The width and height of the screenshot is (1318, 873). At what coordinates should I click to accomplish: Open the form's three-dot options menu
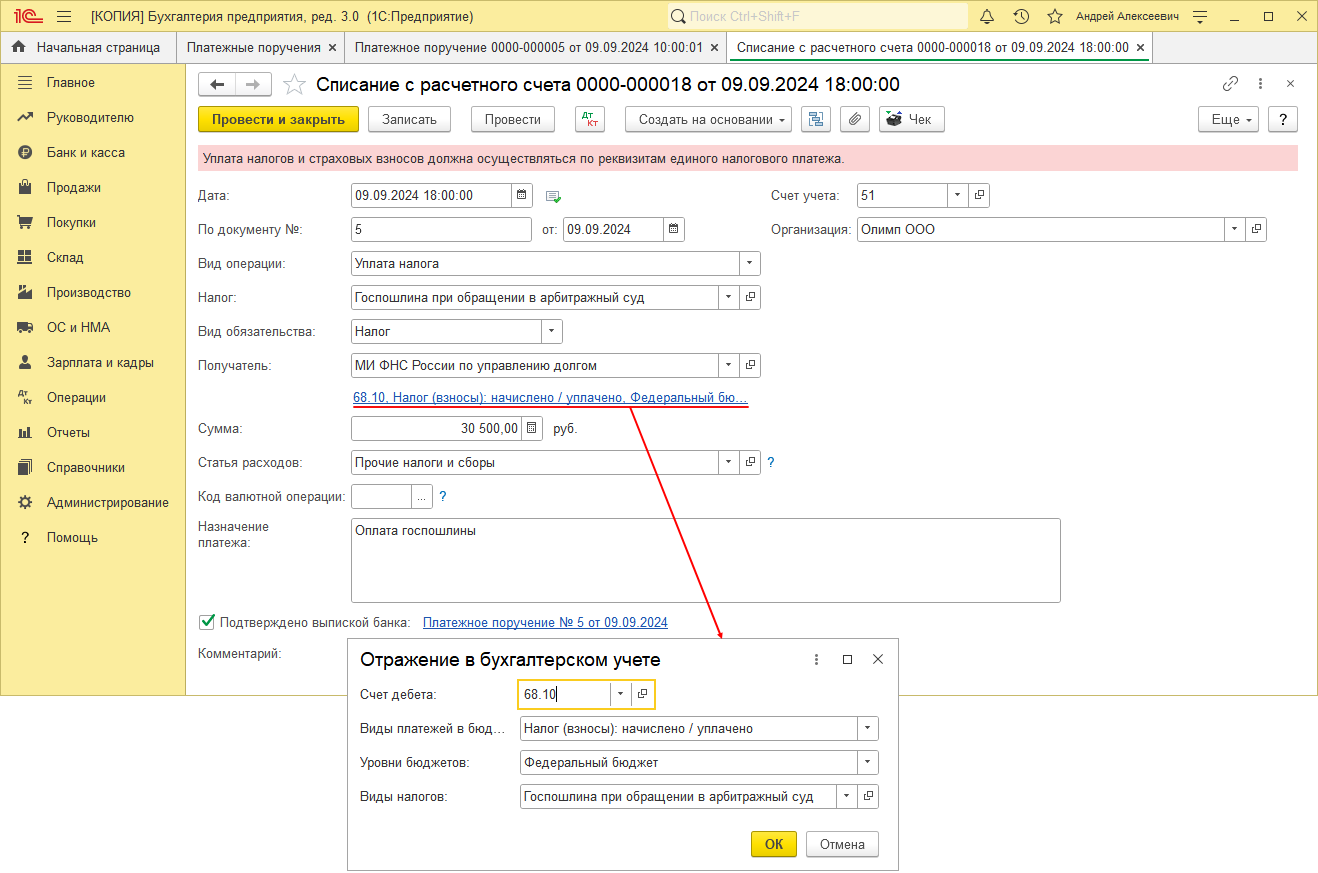click(x=1260, y=84)
